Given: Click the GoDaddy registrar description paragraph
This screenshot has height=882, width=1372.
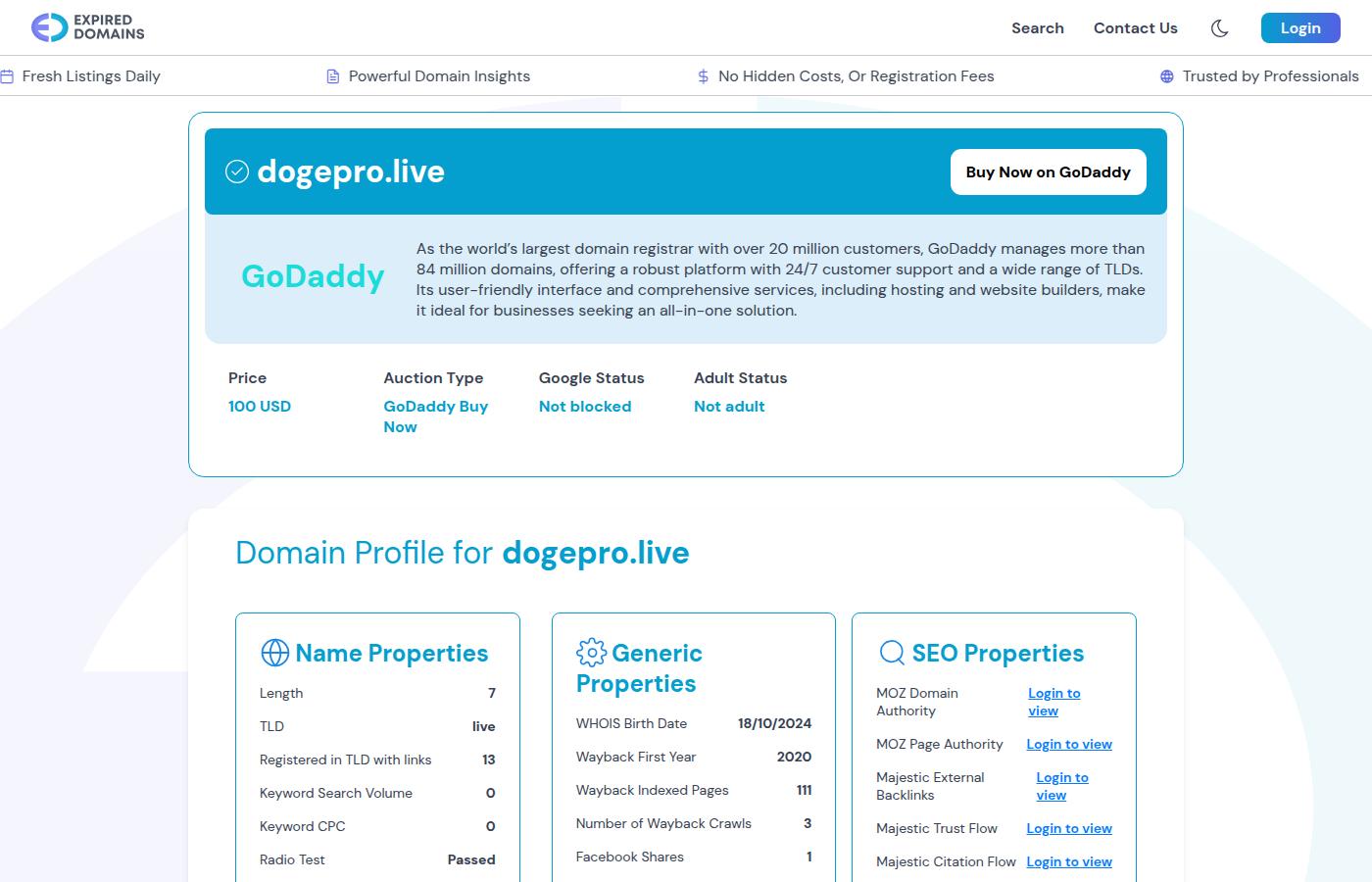Looking at the screenshot, I should pos(780,280).
